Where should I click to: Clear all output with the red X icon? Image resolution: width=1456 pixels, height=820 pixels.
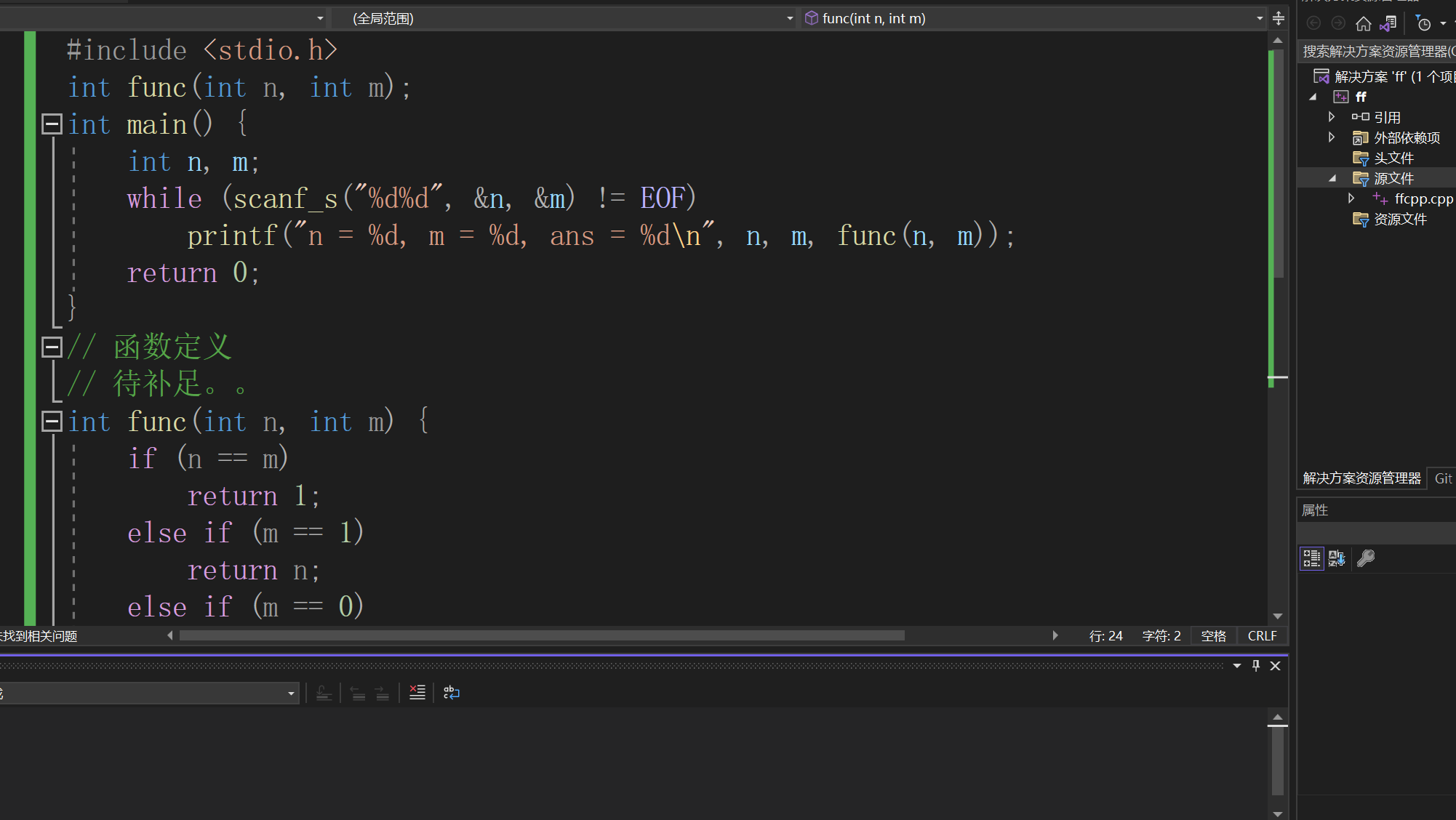(417, 693)
